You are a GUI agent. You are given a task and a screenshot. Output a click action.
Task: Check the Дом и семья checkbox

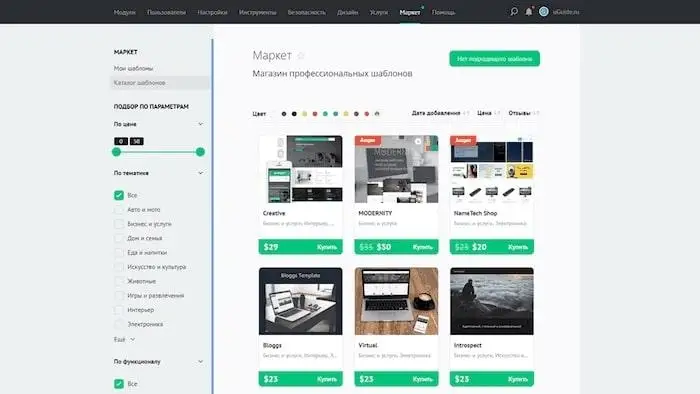[x=119, y=238]
